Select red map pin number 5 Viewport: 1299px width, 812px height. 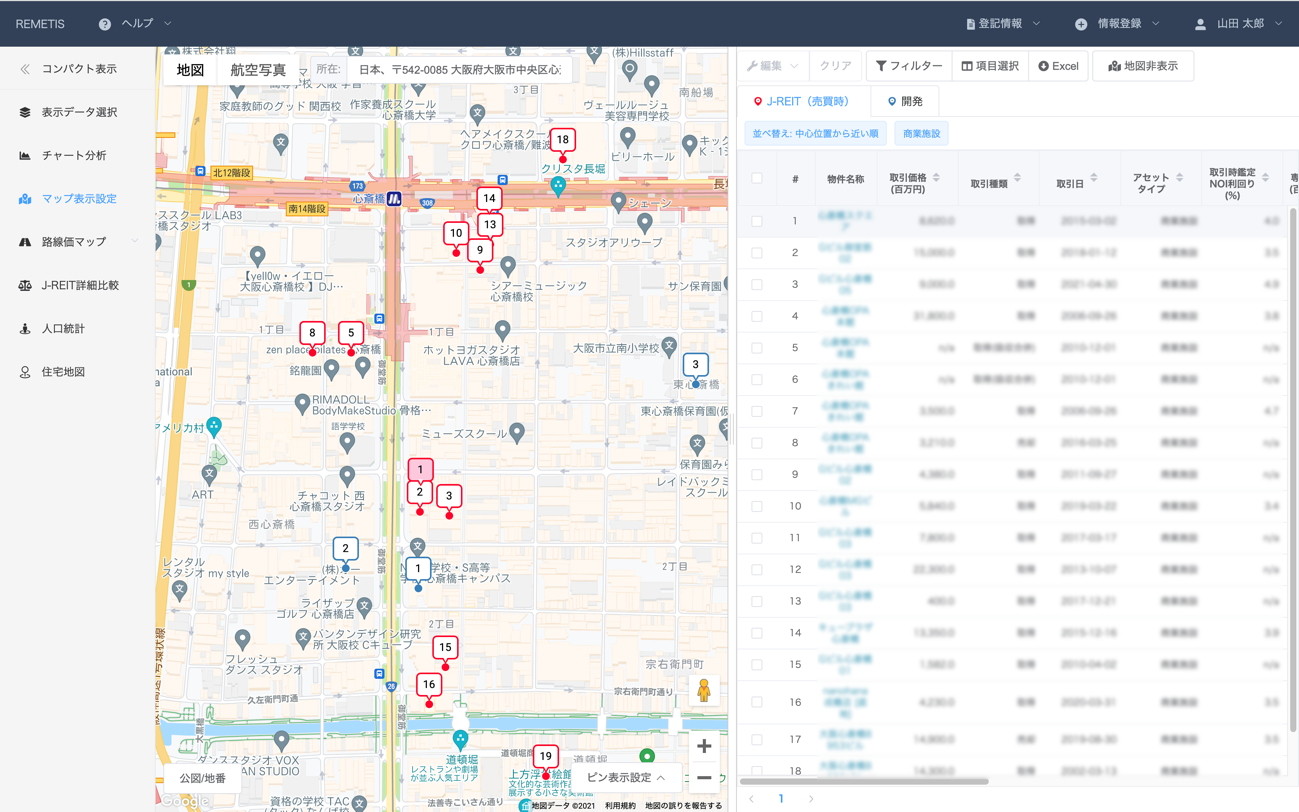[x=351, y=333]
